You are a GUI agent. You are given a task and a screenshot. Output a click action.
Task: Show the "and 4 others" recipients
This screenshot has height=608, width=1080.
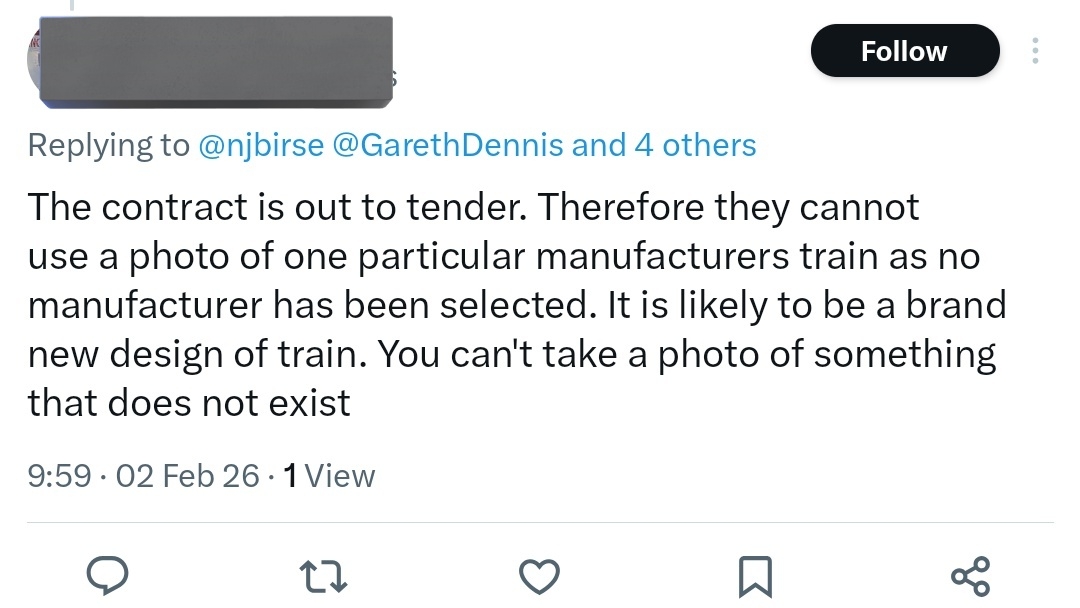pos(664,146)
